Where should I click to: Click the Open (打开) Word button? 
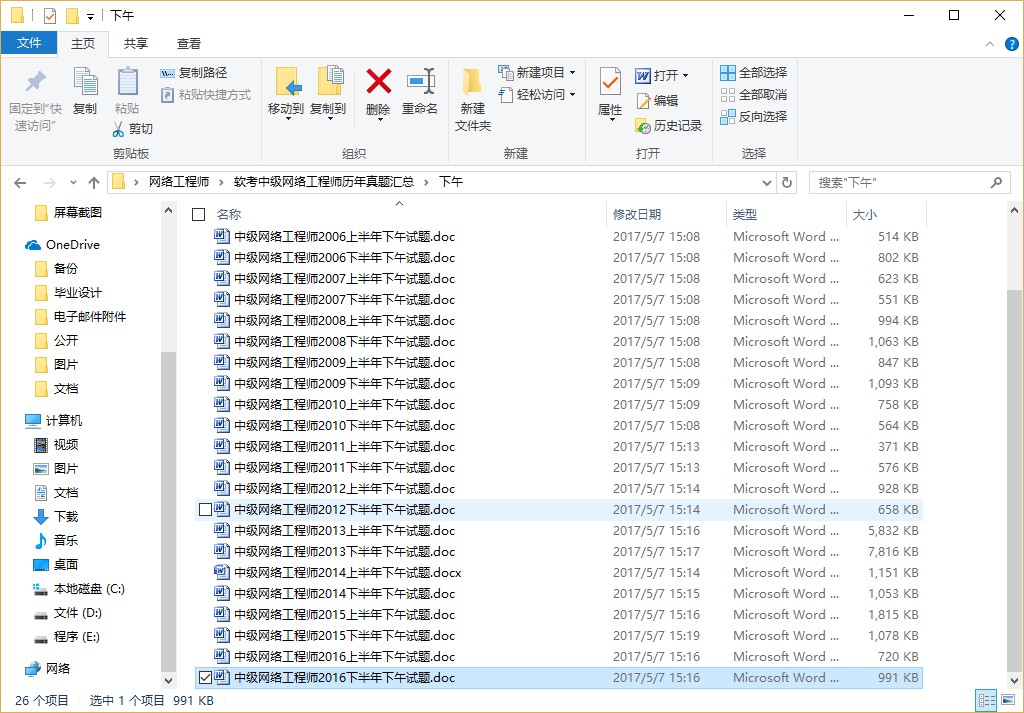(657, 76)
